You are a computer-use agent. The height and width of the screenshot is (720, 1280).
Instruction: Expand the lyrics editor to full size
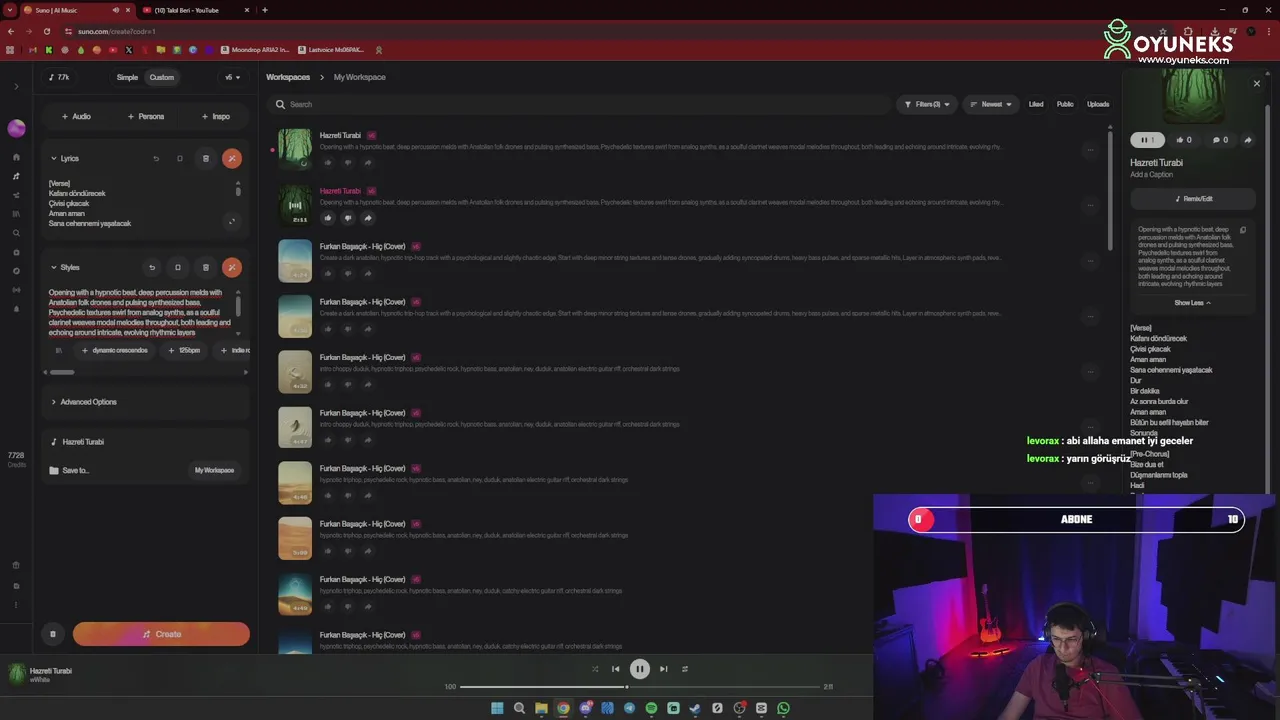click(232, 222)
